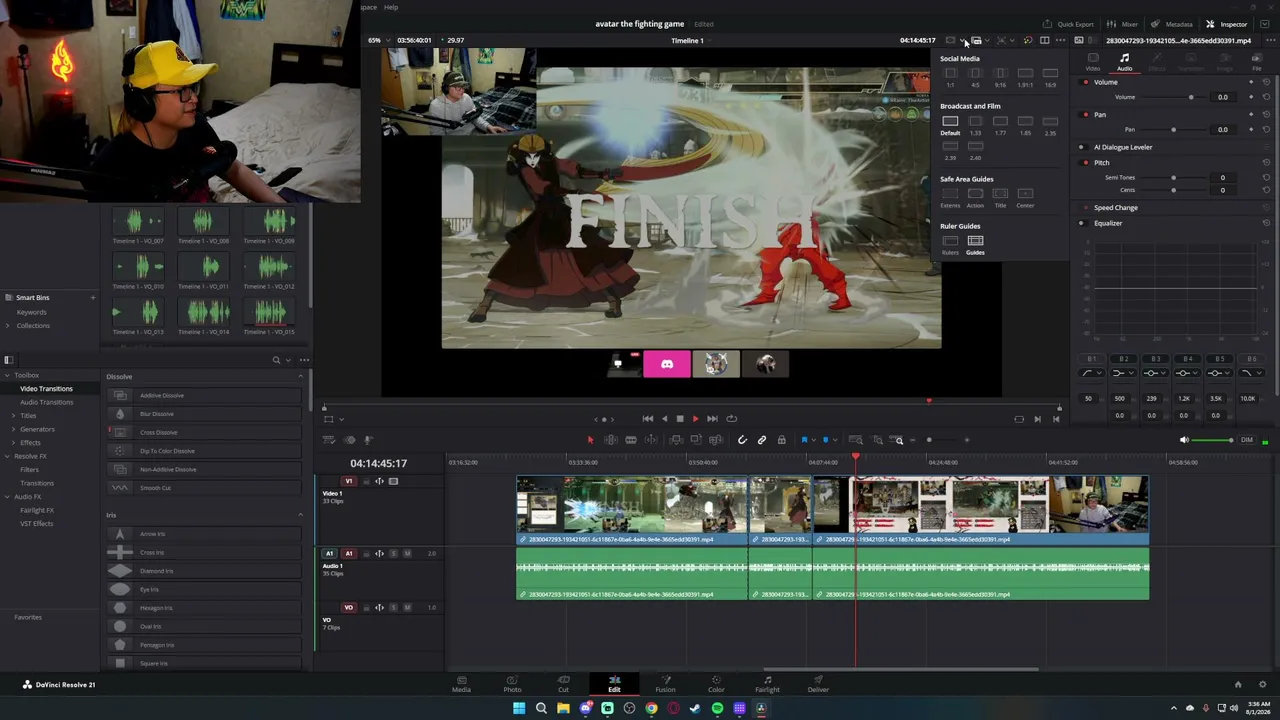Collapse the Audio FX tree
Viewport: 1280px width, 720px height.
8,496
